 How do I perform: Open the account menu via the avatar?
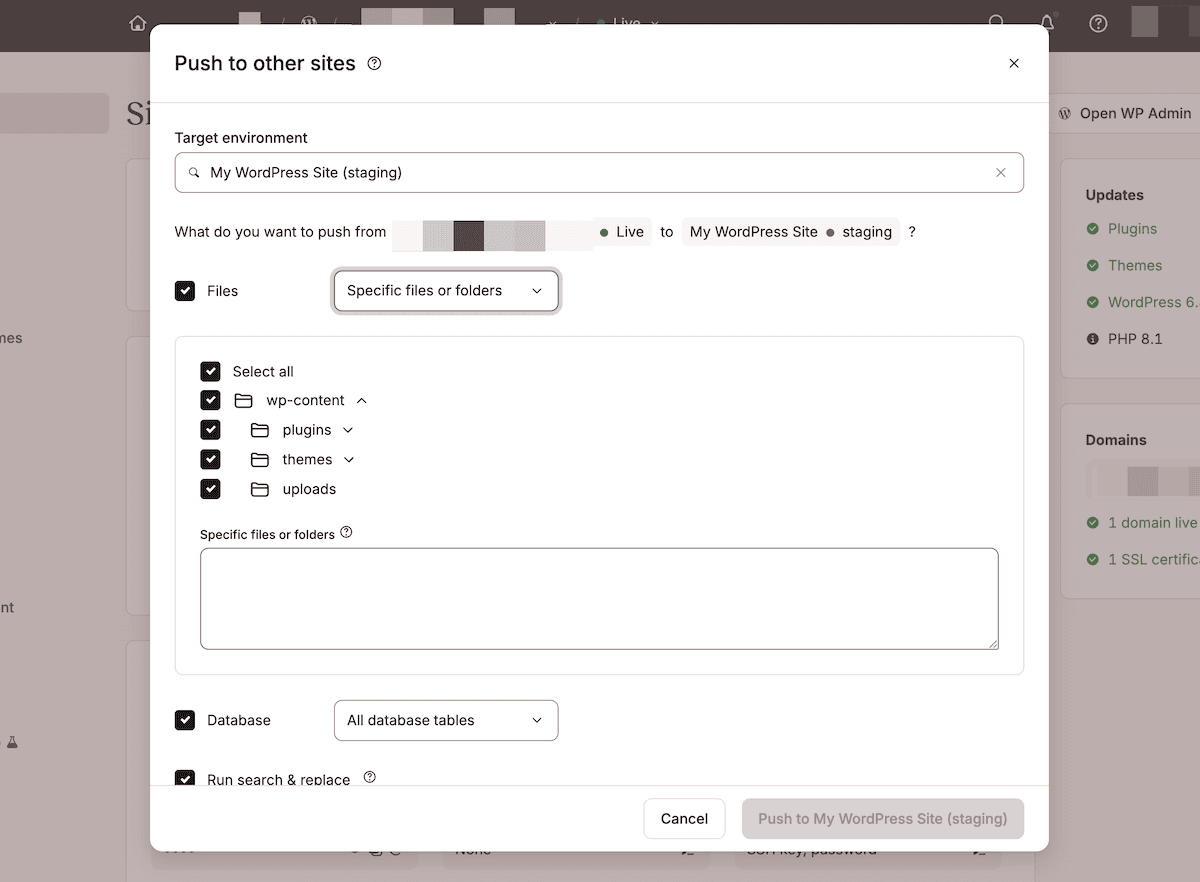1145,23
